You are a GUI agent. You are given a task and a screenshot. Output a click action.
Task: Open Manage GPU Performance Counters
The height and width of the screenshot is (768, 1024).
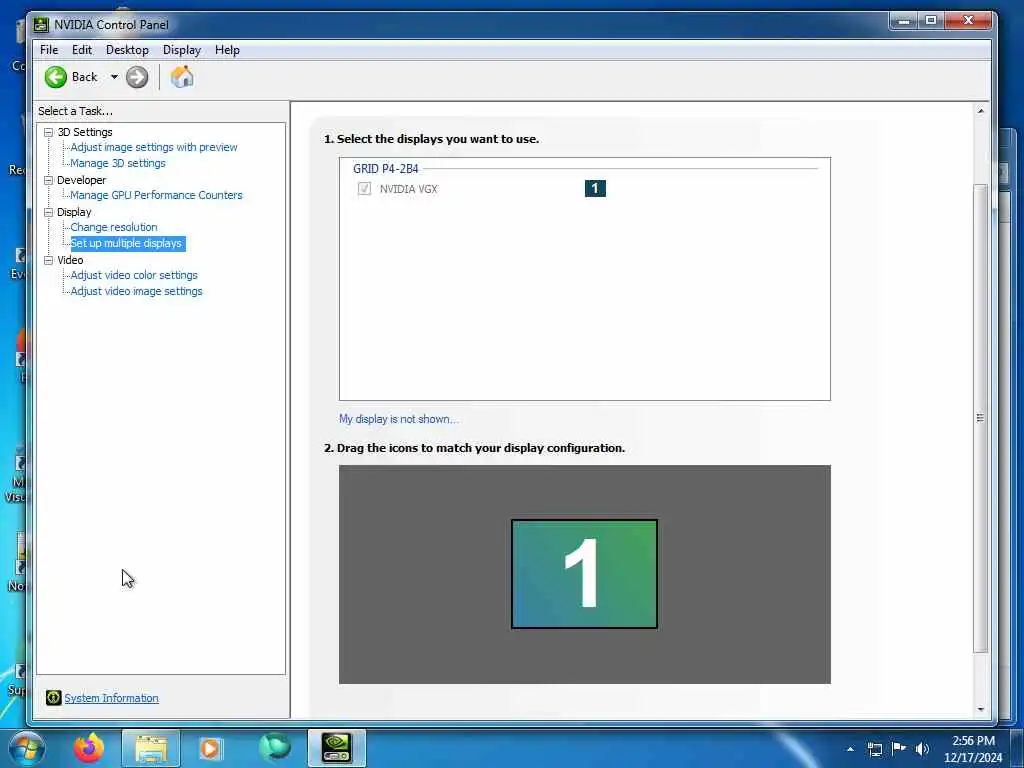[156, 195]
